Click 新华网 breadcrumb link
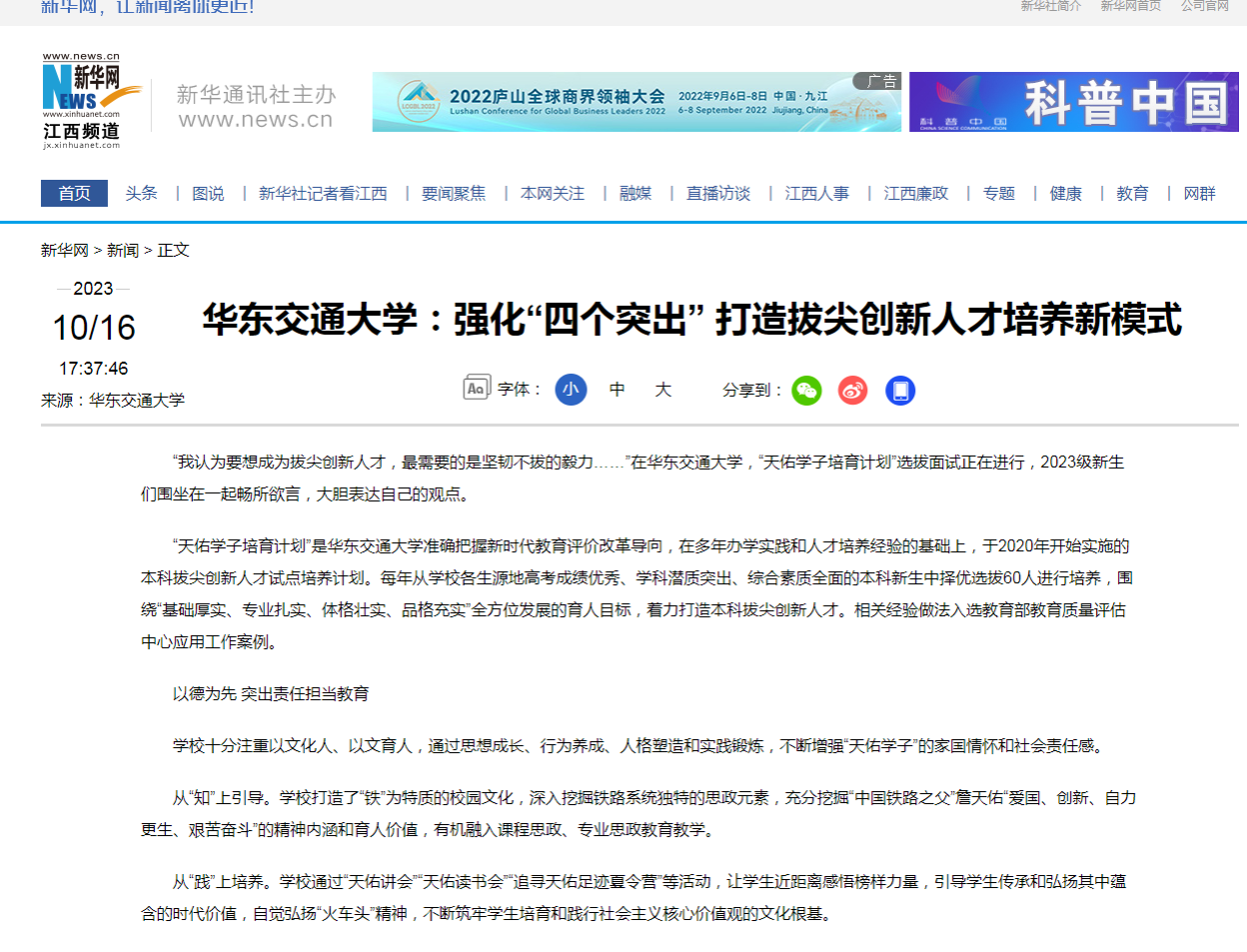This screenshot has width=1247, height=952. tap(65, 250)
